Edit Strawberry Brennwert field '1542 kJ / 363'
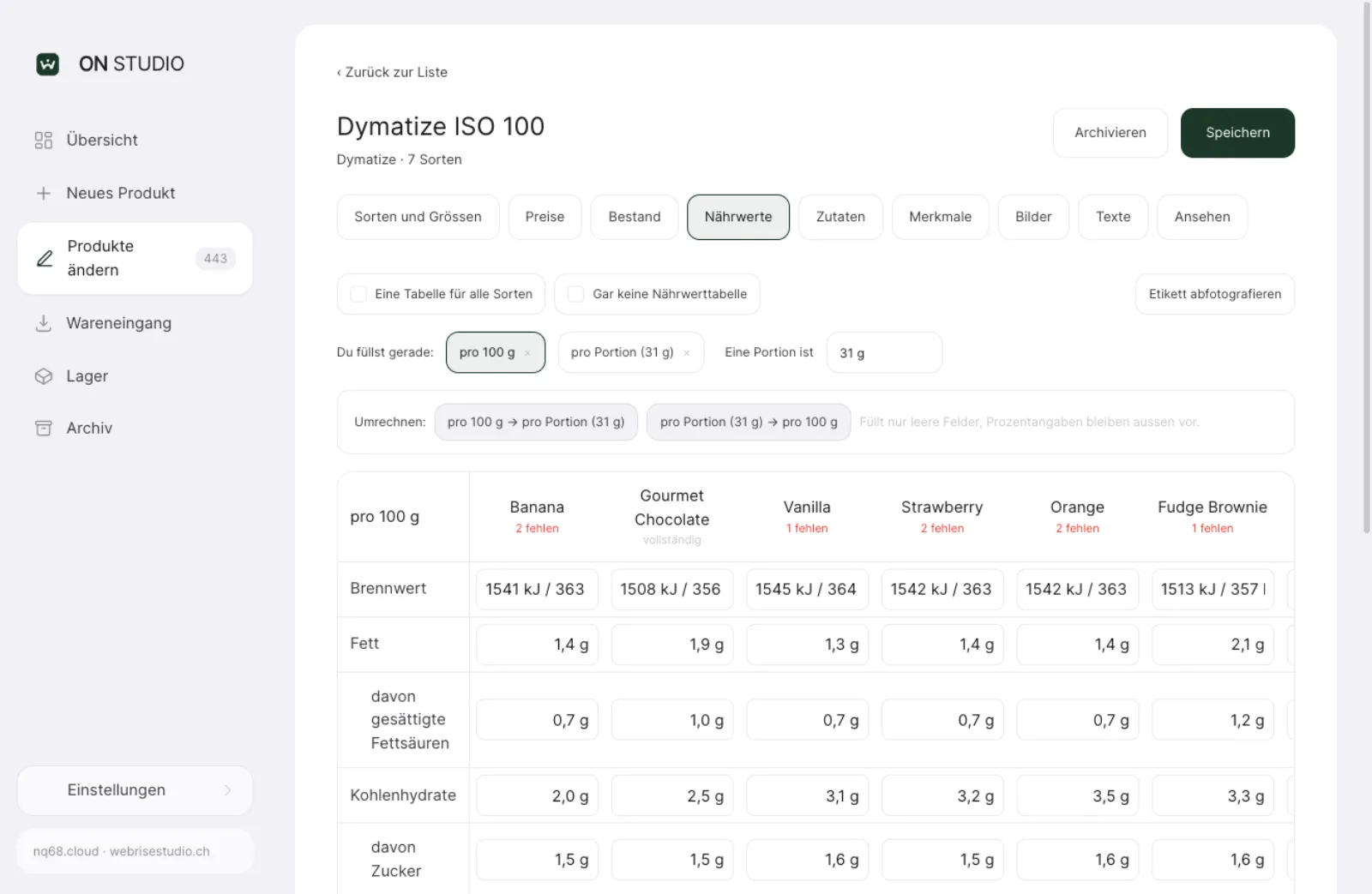Image resolution: width=1372 pixels, height=894 pixels. coord(942,589)
